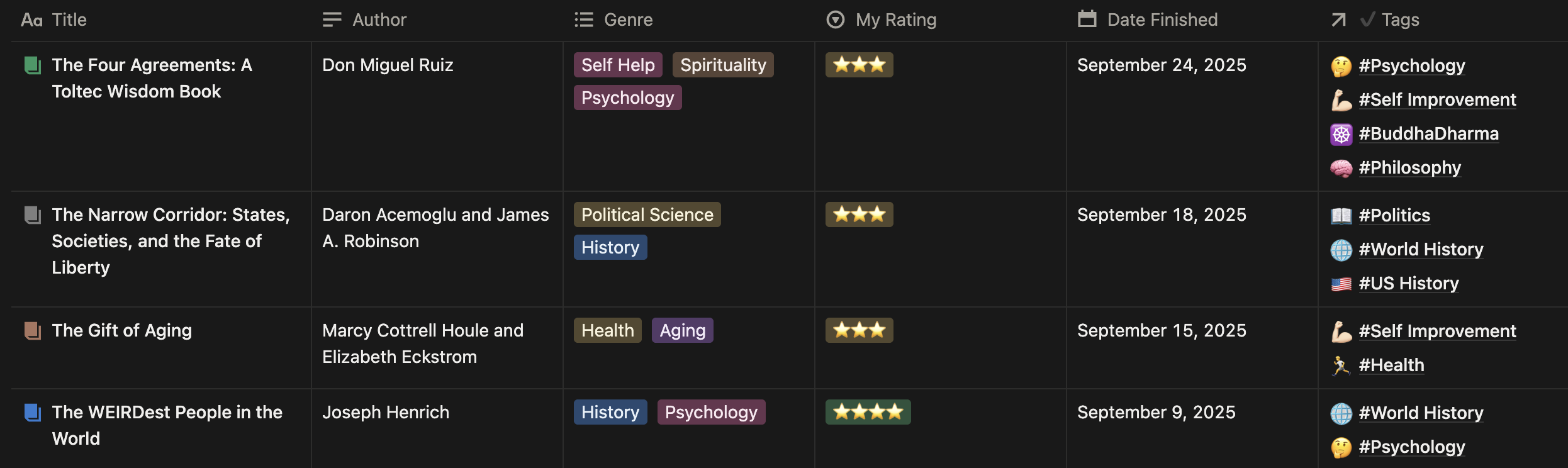Viewport: 1568px width, 468px height.
Task: Click the Tags column header
Action: click(x=1399, y=20)
